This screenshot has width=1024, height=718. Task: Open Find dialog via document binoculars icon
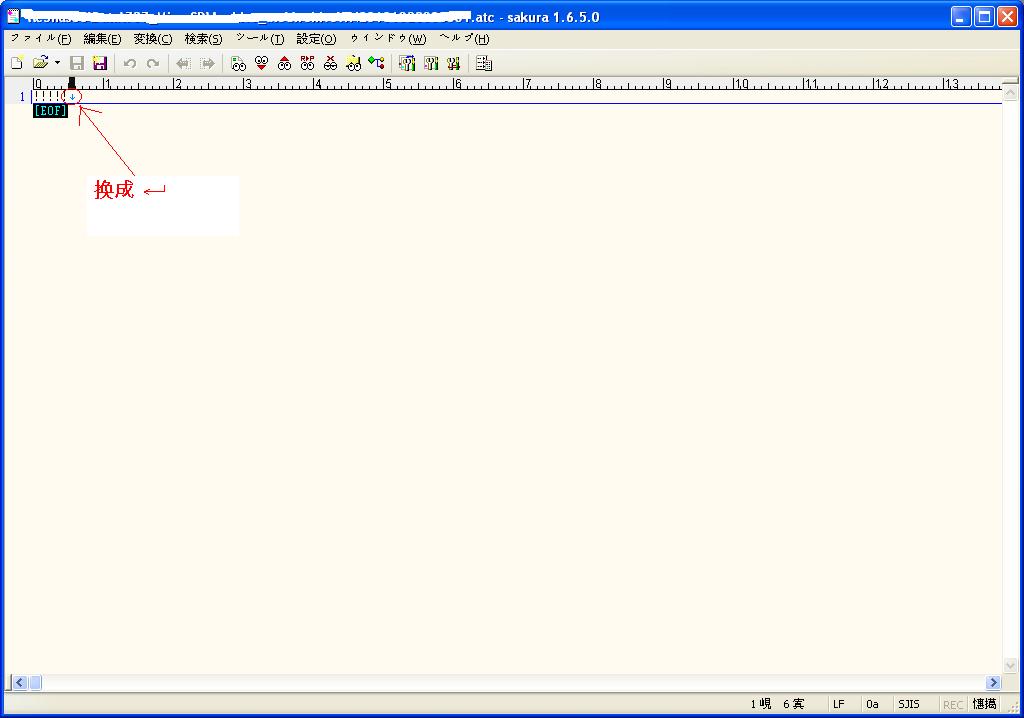(x=238, y=63)
